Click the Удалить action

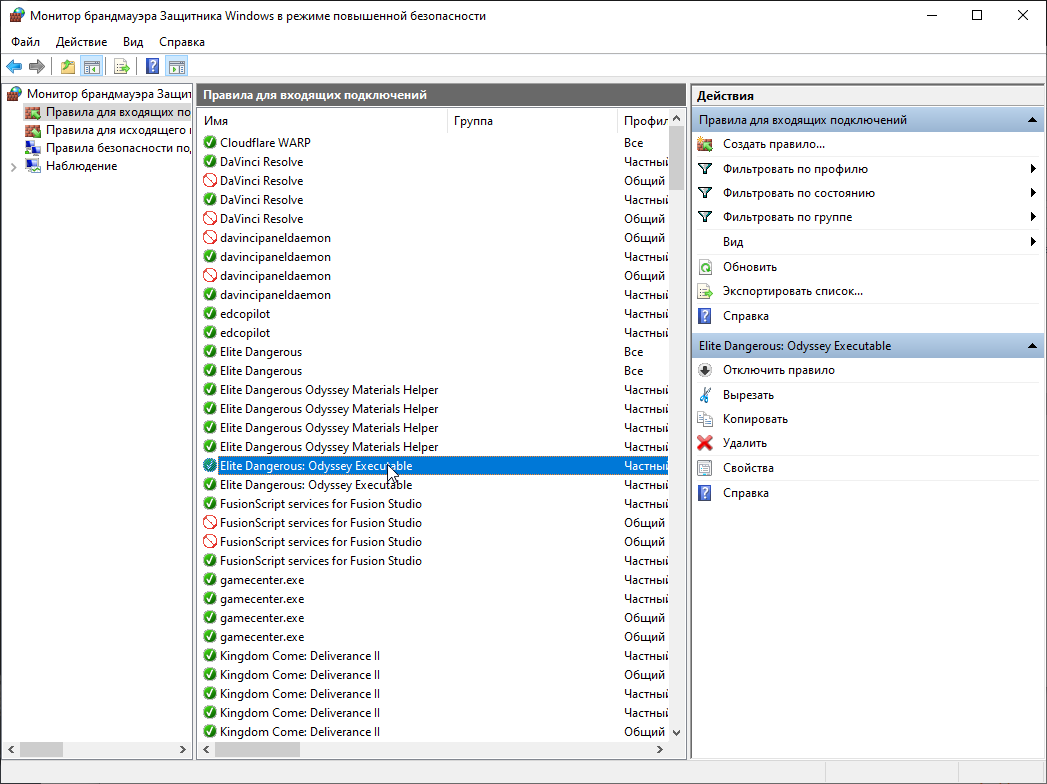pos(745,443)
